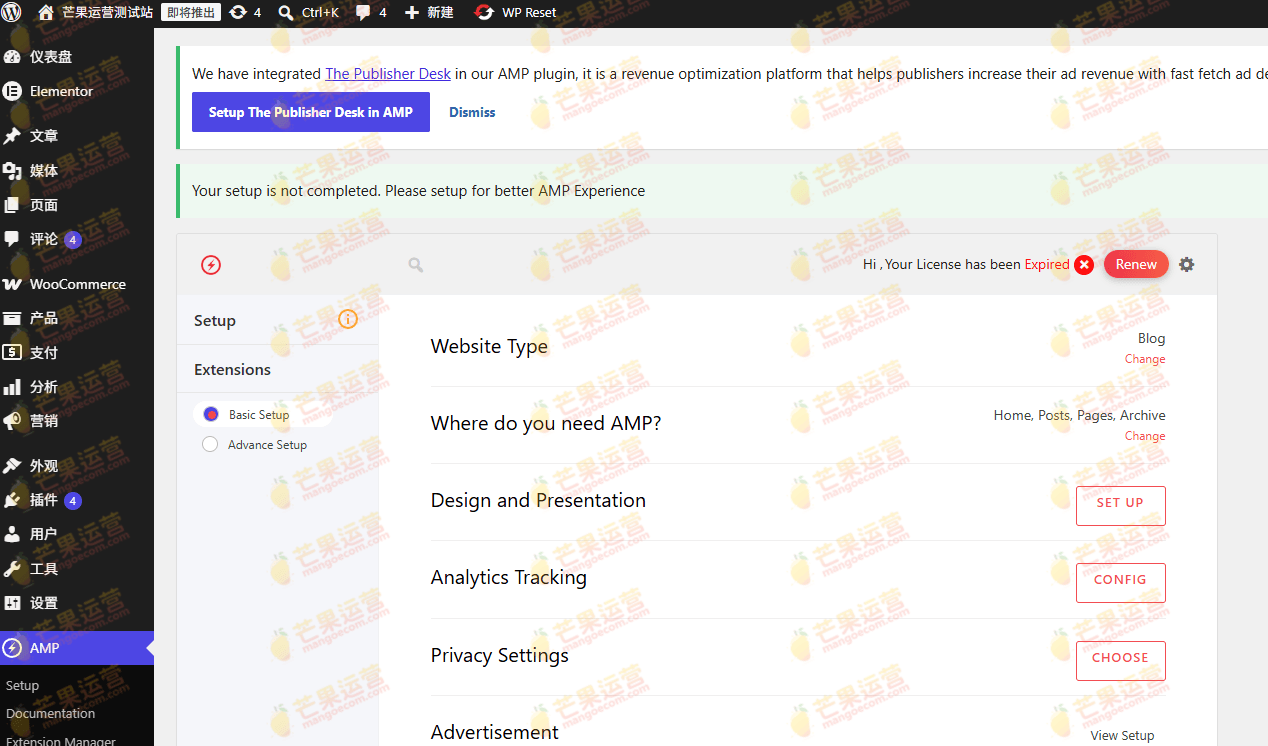
Task: Open the gear icon next to Renew
Action: 1186,265
